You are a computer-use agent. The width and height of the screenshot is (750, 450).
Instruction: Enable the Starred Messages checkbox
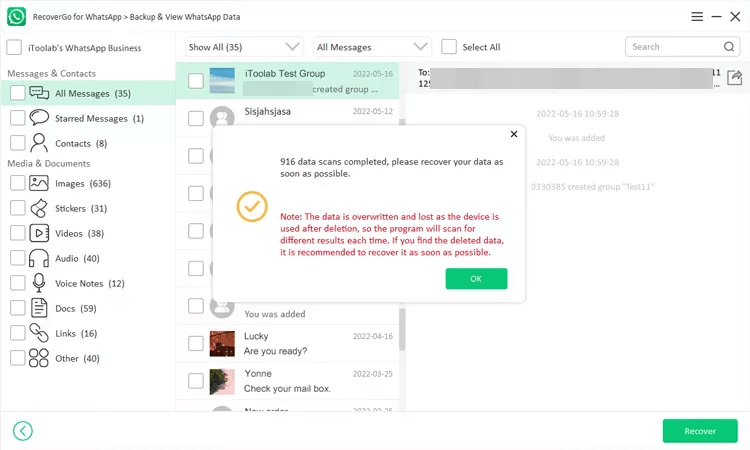coord(18,118)
